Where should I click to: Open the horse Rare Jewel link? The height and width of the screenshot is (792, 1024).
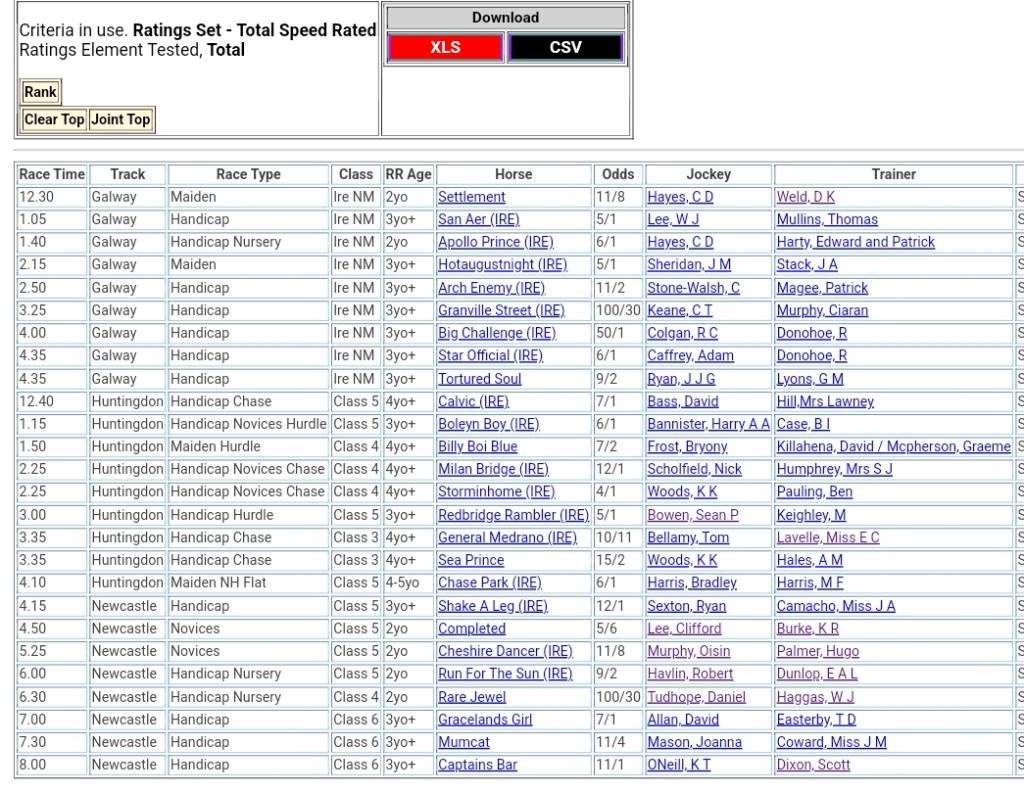pos(472,697)
